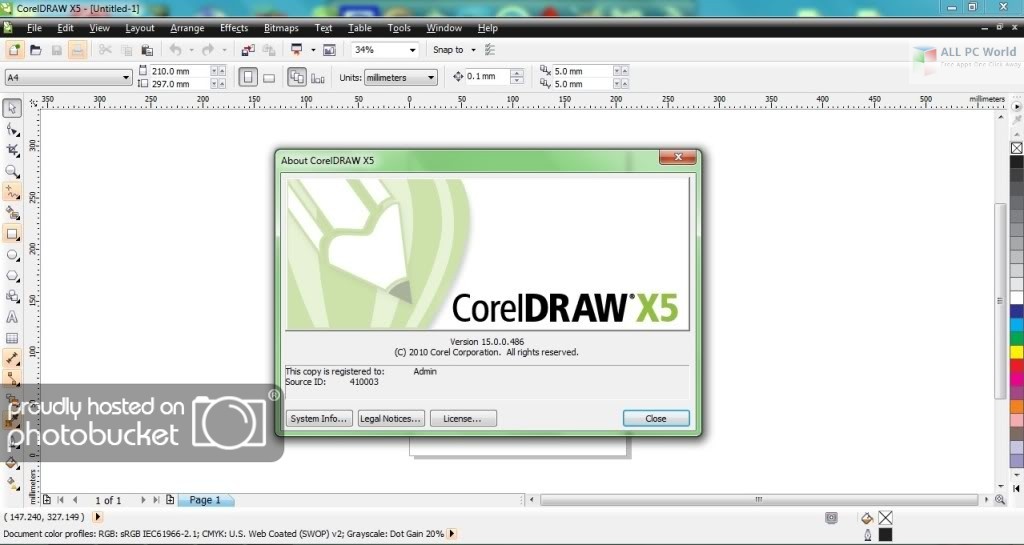The width and height of the screenshot is (1024, 545).
Task: Click the page width 210.0 mm field
Action: [x=180, y=70]
